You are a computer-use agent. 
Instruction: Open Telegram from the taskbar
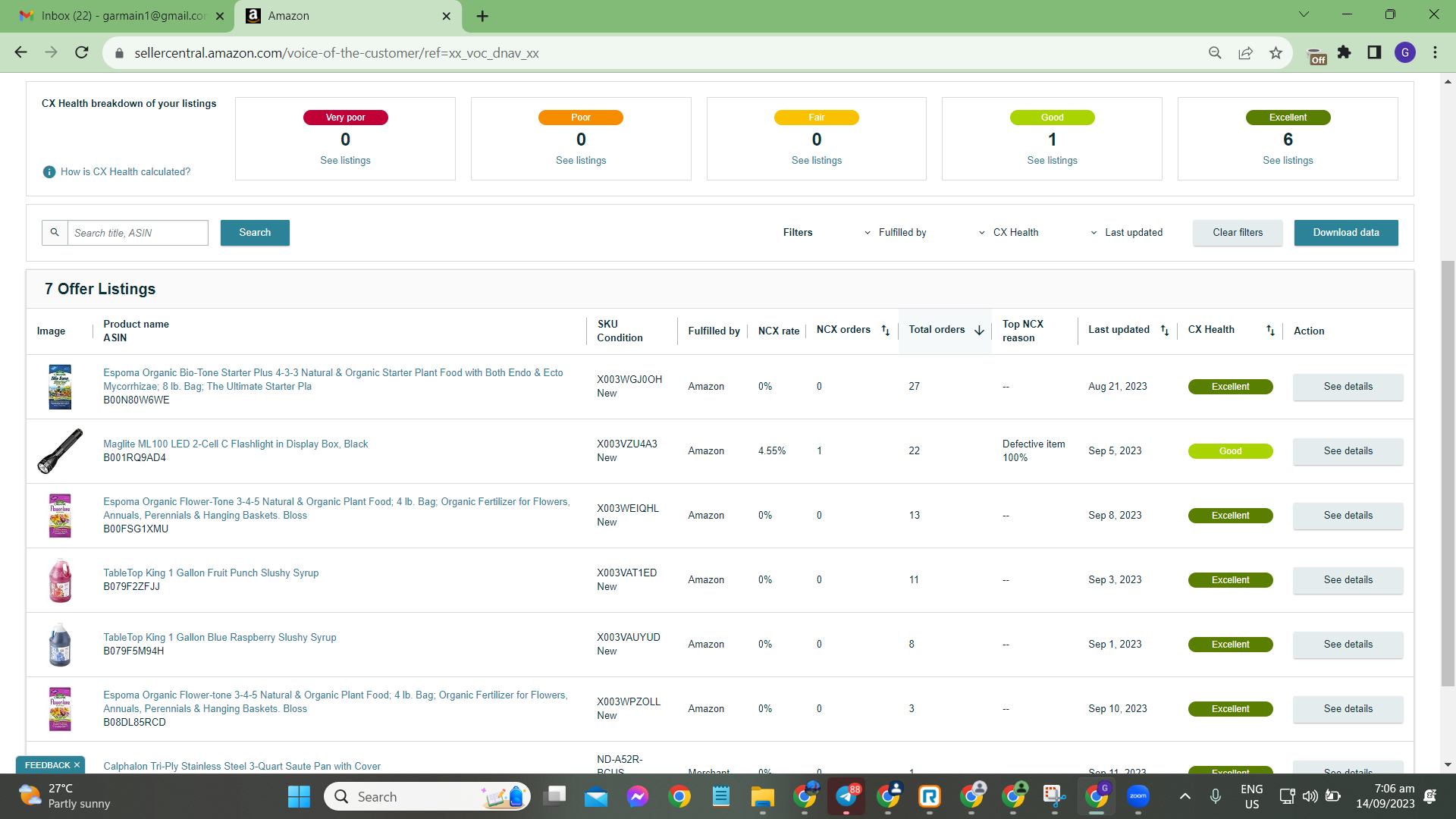pyautogui.click(x=846, y=796)
